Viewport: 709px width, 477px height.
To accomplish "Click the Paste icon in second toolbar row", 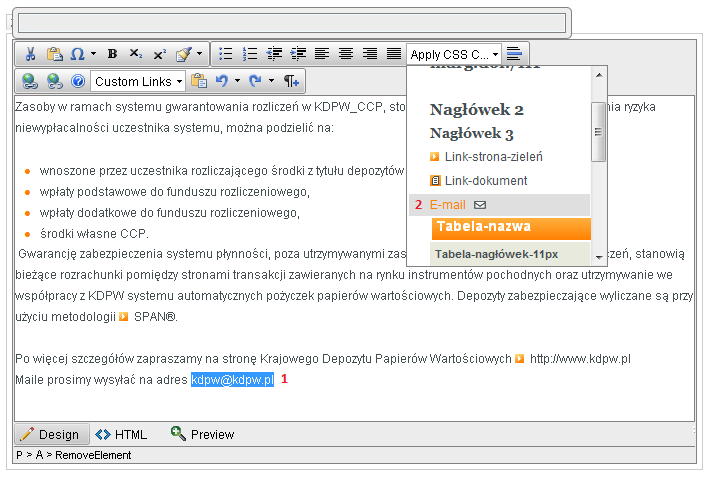I will tap(199, 81).
